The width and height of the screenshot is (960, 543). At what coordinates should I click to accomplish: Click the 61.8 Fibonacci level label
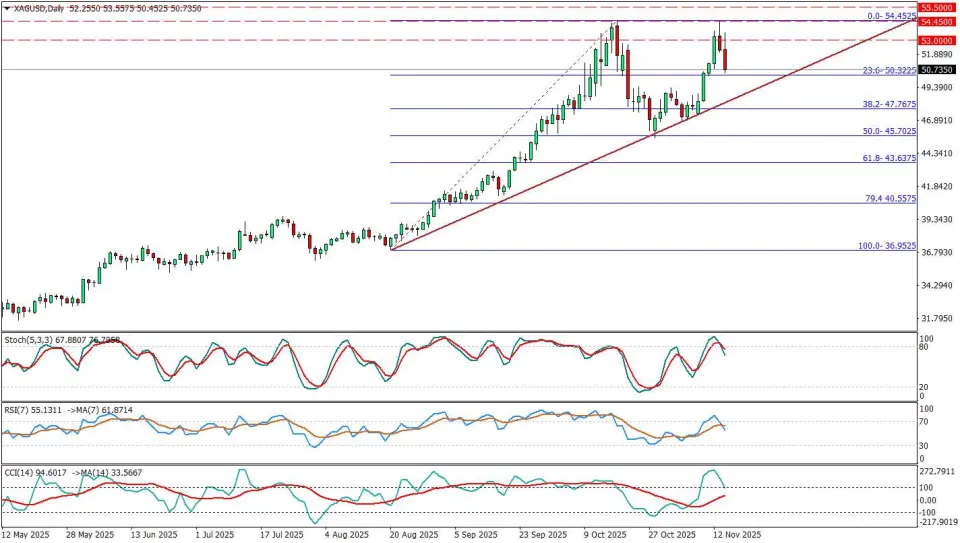pyautogui.click(x=889, y=158)
